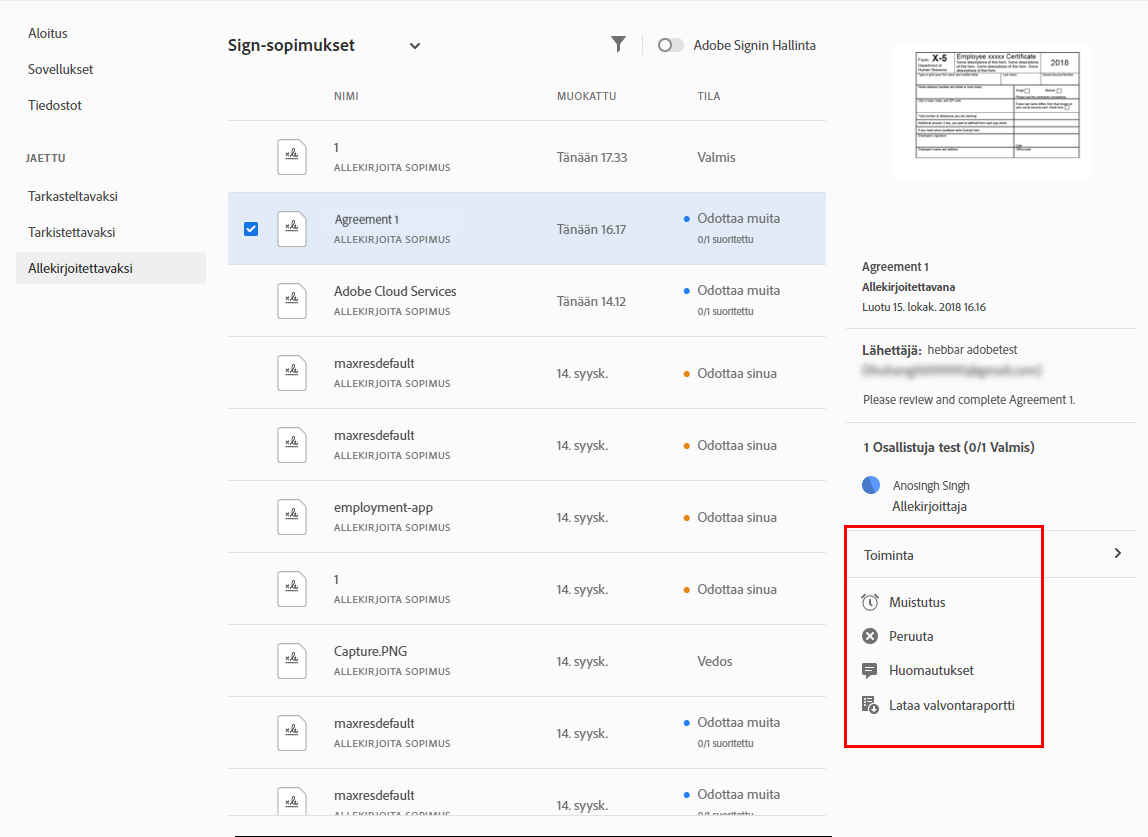
Task: Open the Adobe Cloud Services agreement name
Action: [x=395, y=291]
